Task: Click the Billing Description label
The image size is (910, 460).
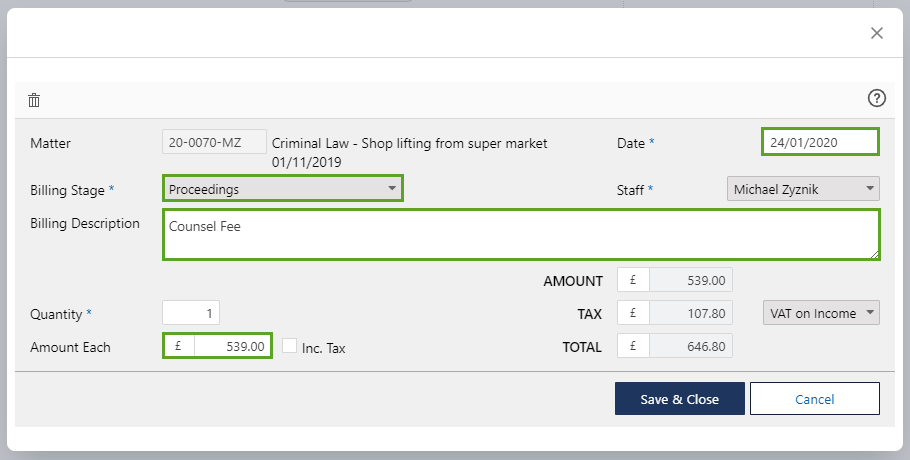Action: coord(85,223)
